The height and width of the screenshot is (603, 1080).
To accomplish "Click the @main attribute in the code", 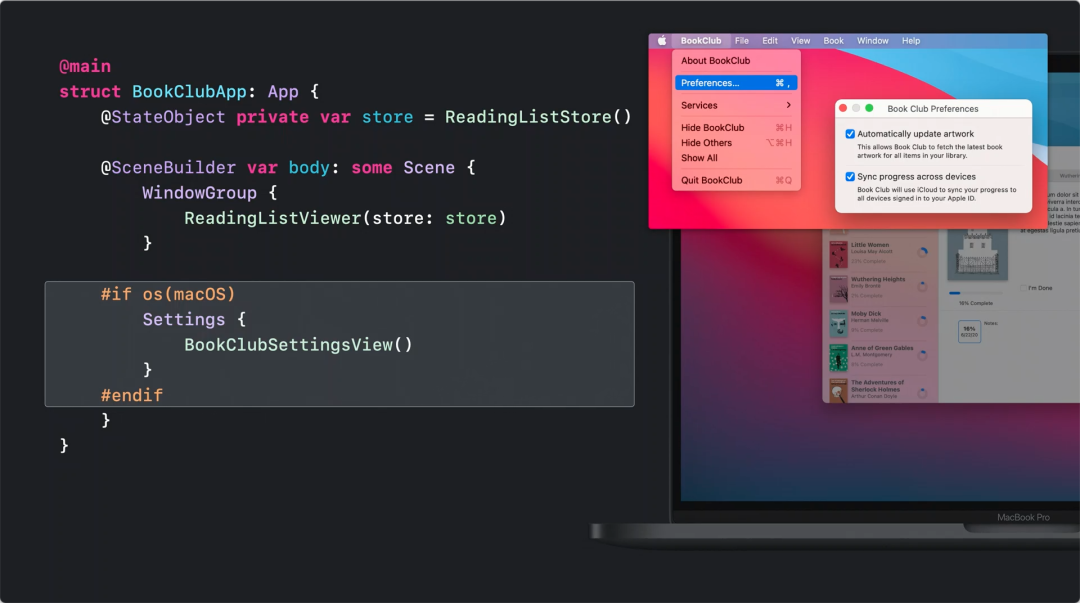I will pyautogui.click(x=85, y=66).
